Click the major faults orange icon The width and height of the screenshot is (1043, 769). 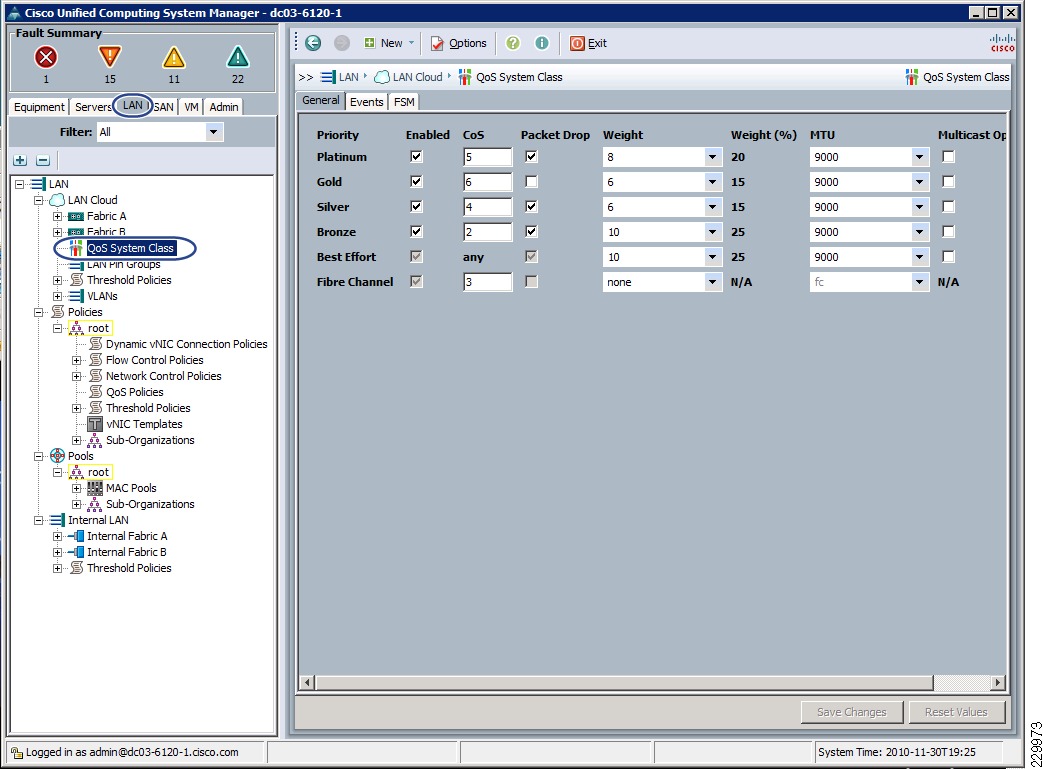pyautogui.click(x=110, y=57)
